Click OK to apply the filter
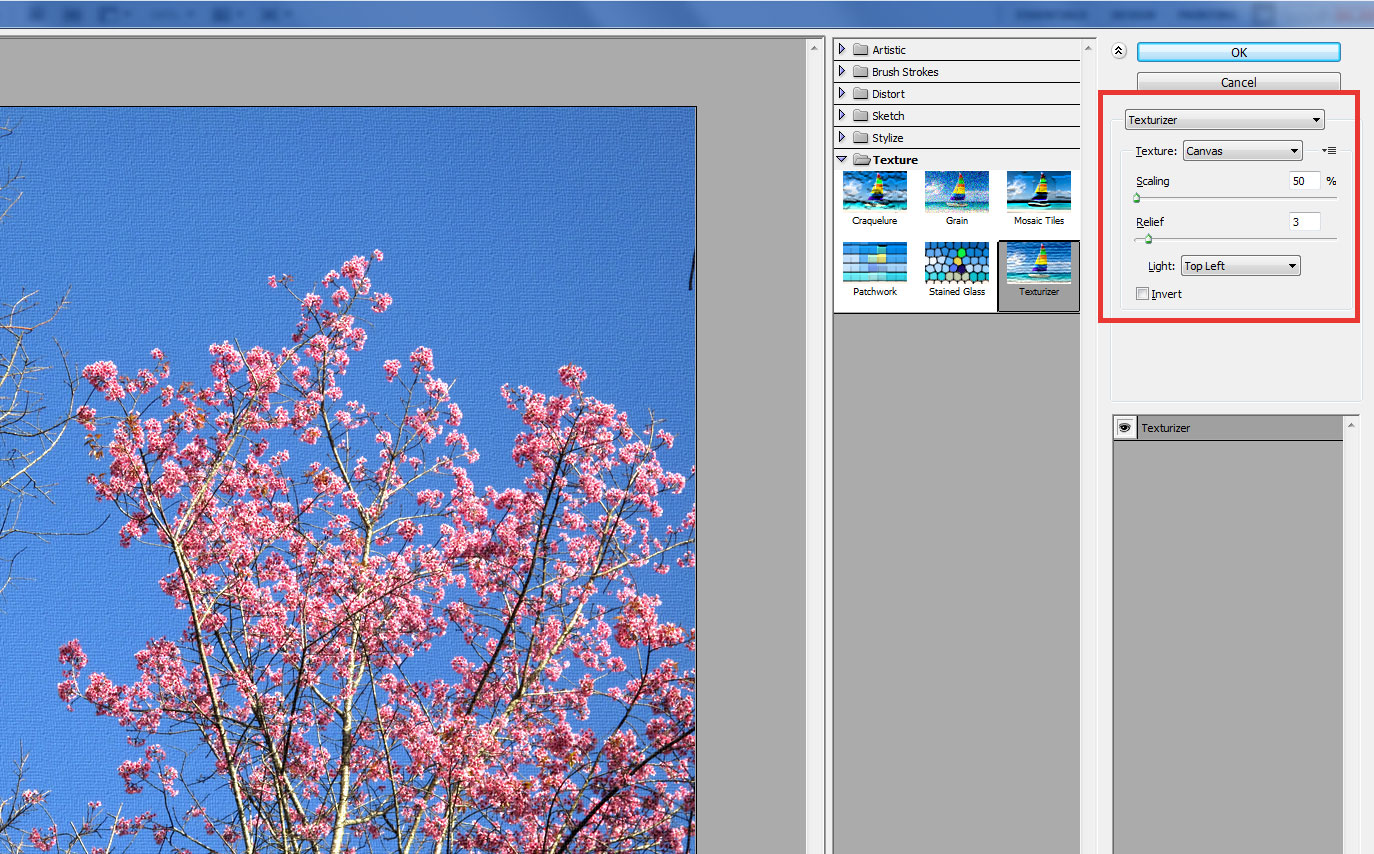 [x=1238, y=53]
